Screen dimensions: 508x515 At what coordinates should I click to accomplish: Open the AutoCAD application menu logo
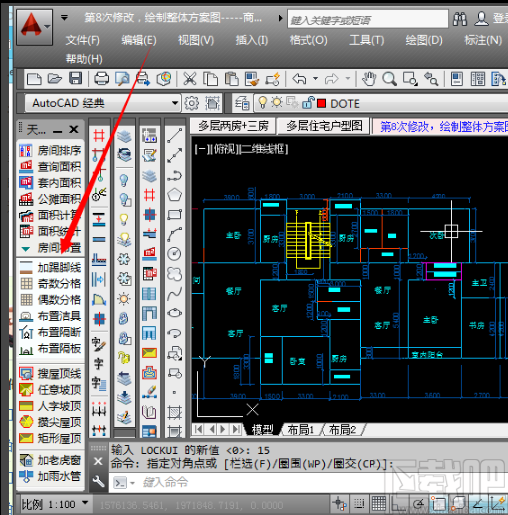click(x=34, y=27)
